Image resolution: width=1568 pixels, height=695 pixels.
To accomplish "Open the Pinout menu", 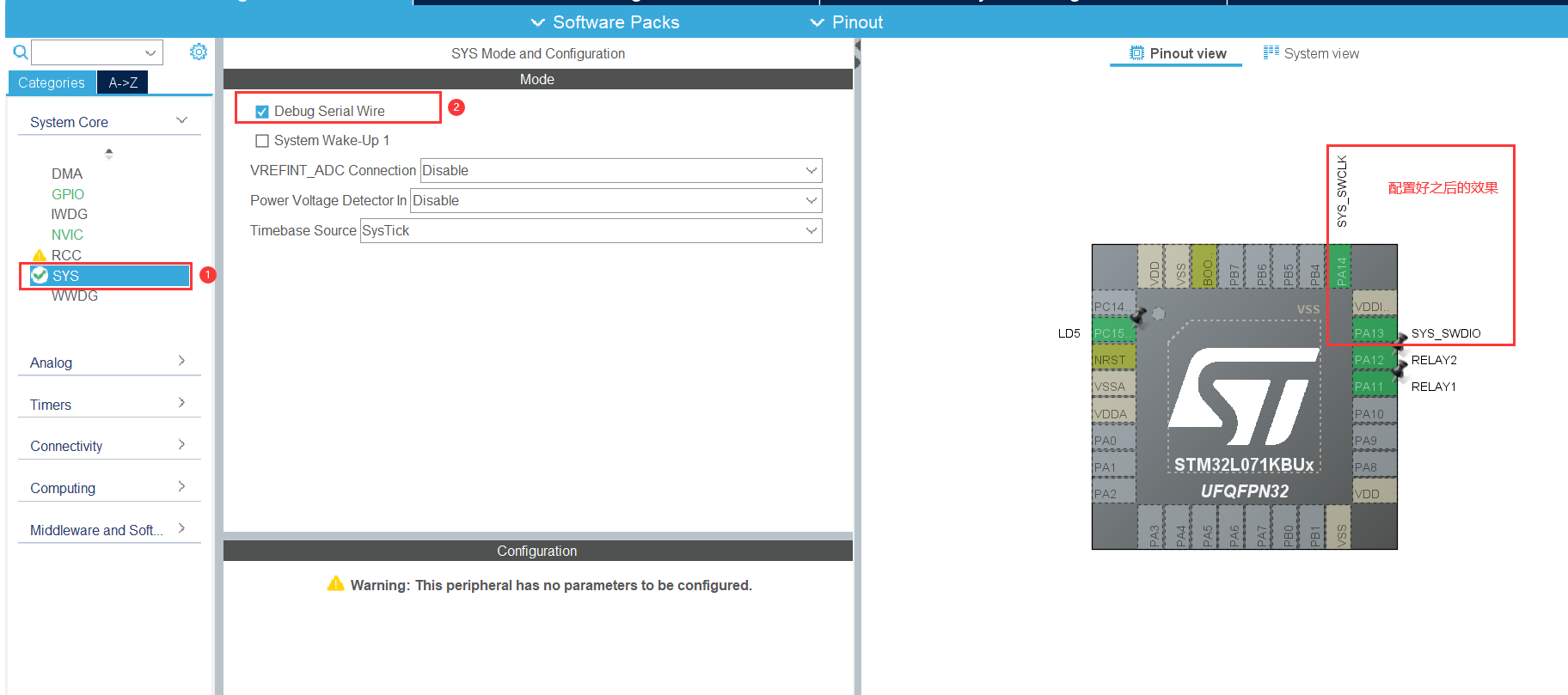I will [847, 22].
